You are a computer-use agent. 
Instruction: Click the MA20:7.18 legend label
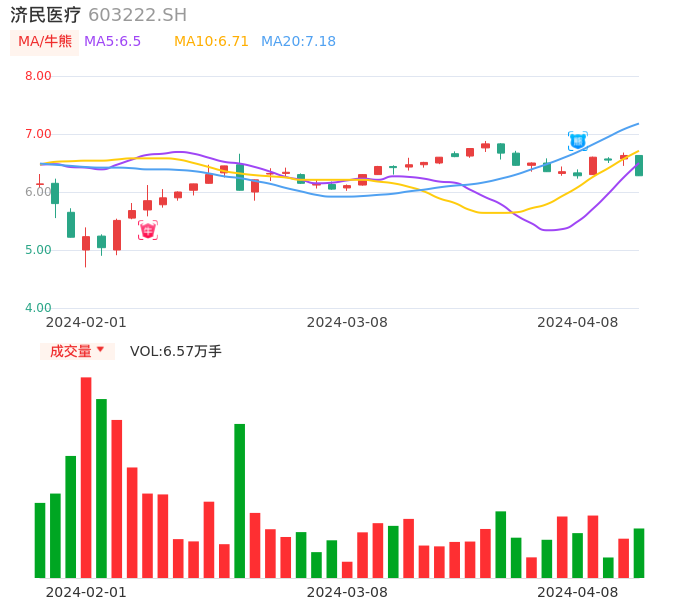coord(298,42)
